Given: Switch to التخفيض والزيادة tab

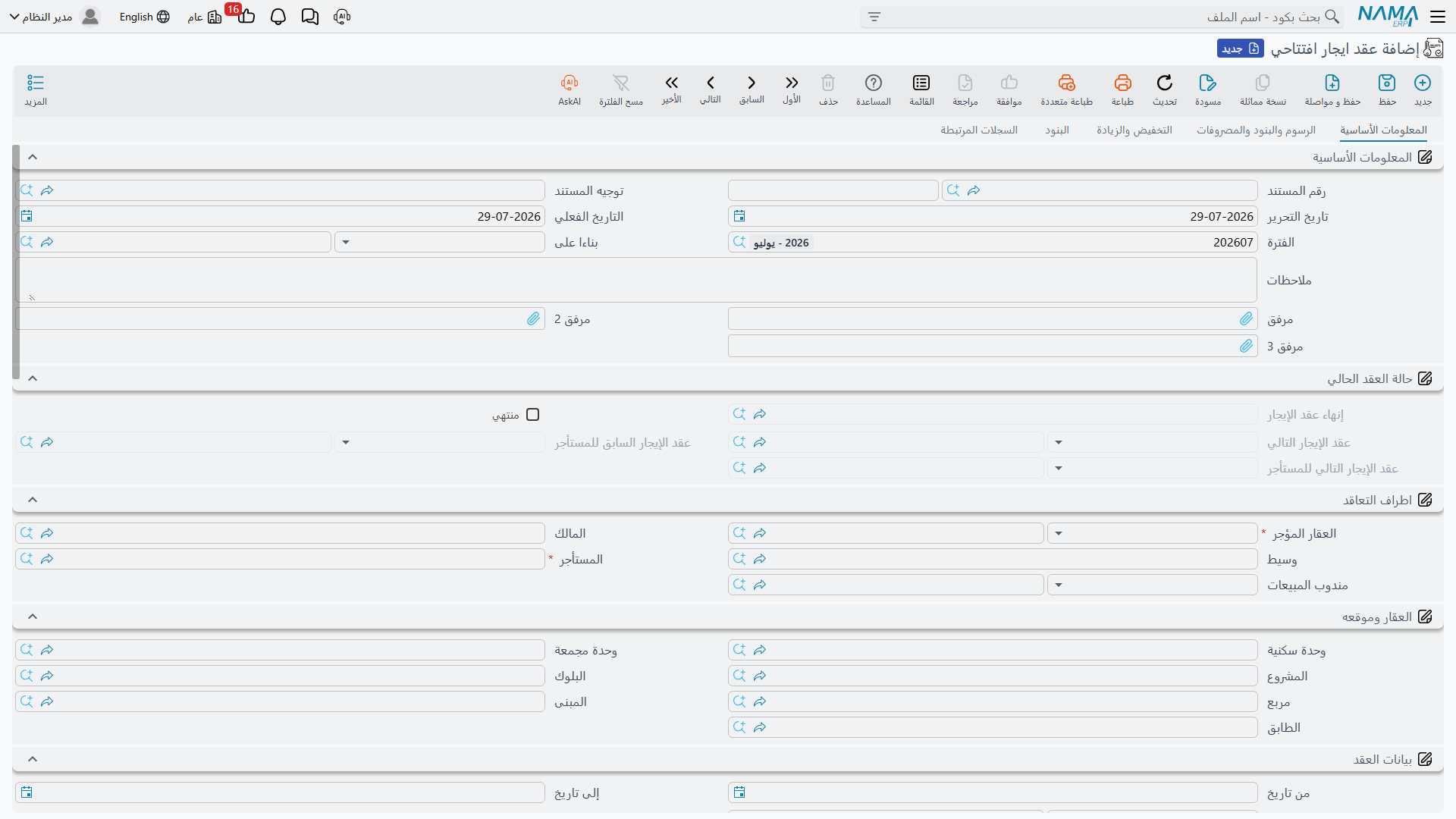Looking at the screenshot, I should pos(1134,130).
